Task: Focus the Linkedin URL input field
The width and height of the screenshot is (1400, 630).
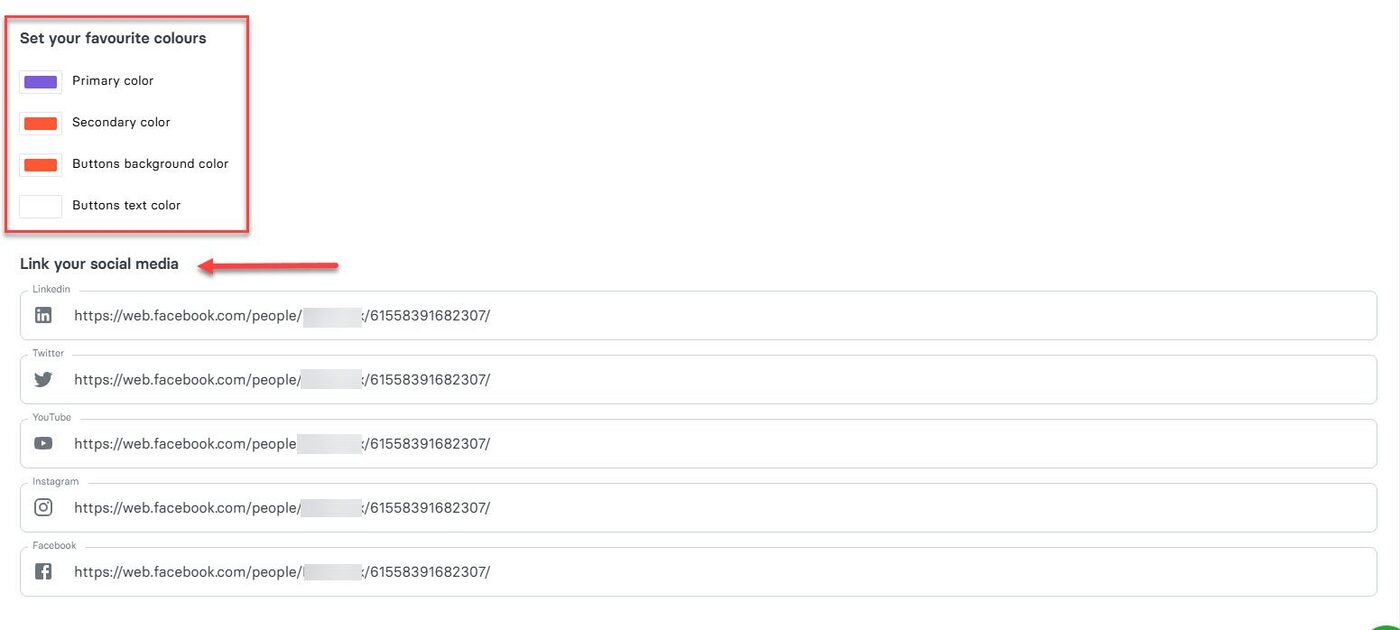Action: point(800,315)
